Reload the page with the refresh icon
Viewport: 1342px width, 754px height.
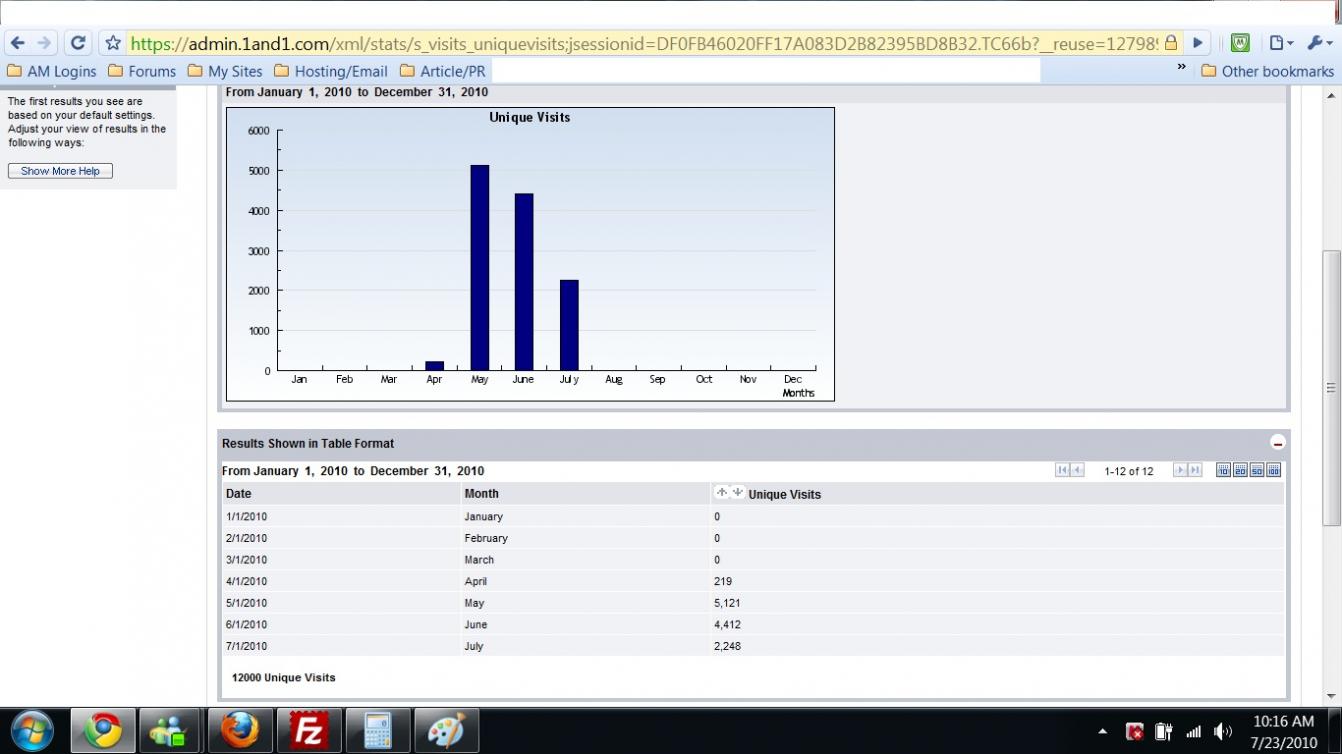(x=77, y=43)
